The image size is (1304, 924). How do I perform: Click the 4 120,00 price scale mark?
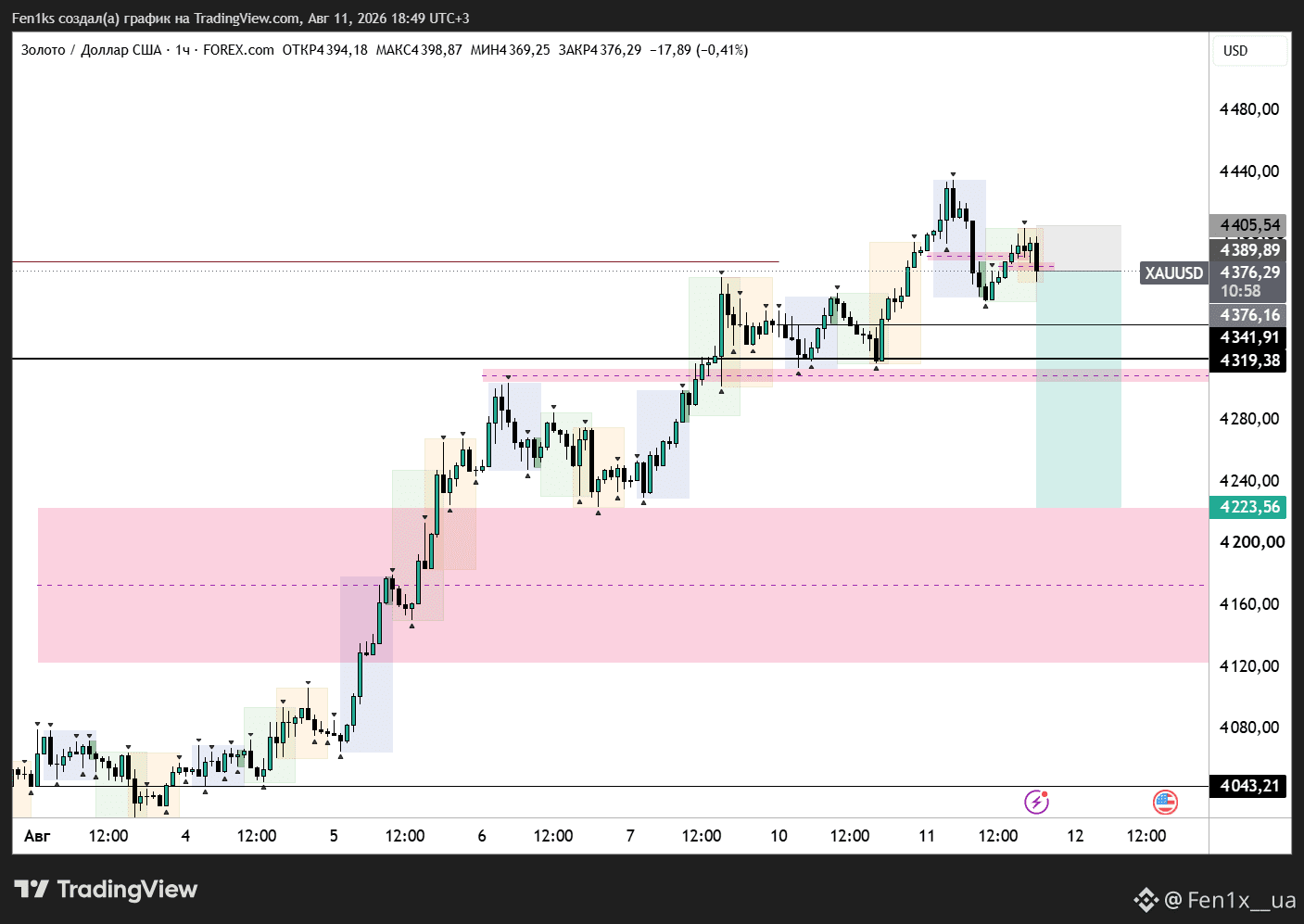pyautogui.click(x=1249, y=666)
